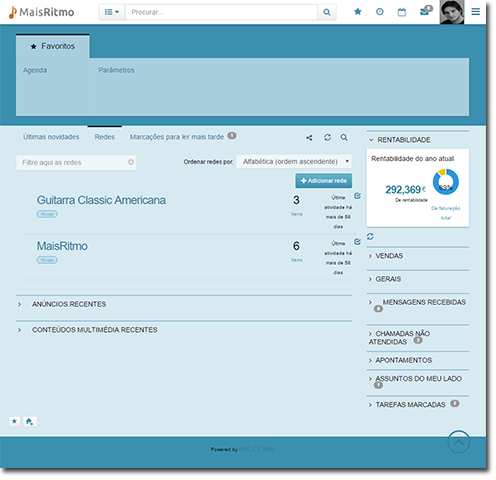This screenshot has width=496, height=480.
Task: Expand the Vendas panel
Action: pos(386,256)
